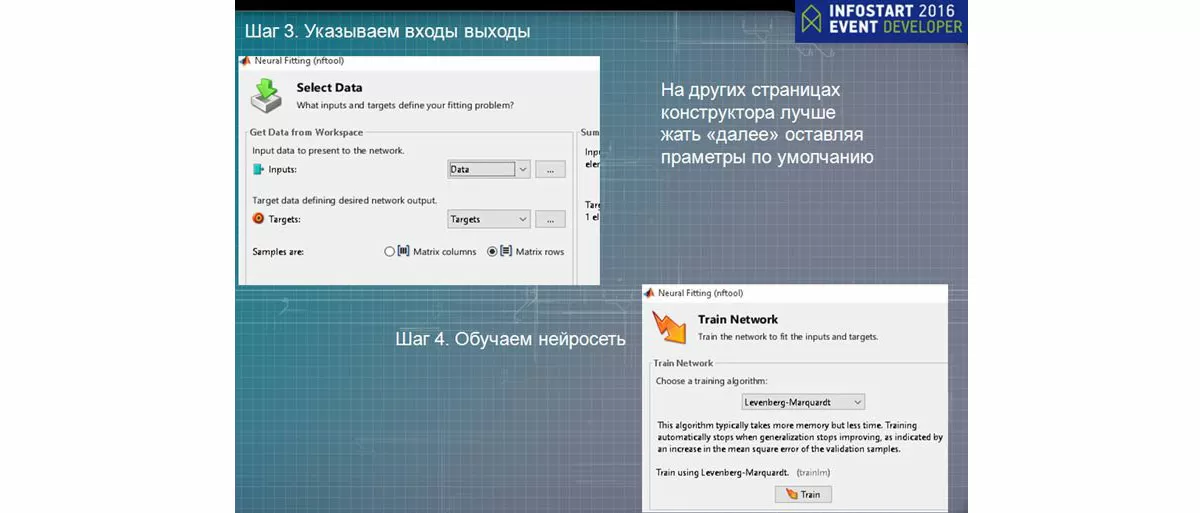This screenshot has height=513, width=1200.
Task: Click 'Train using Levenberg-Marquardt.' text
Action: click(723, 472)
